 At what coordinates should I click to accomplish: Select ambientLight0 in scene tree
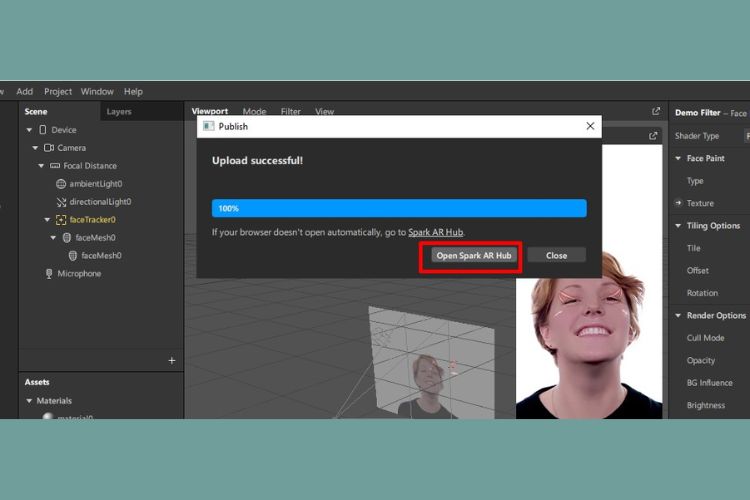click(x=96, y=184)
